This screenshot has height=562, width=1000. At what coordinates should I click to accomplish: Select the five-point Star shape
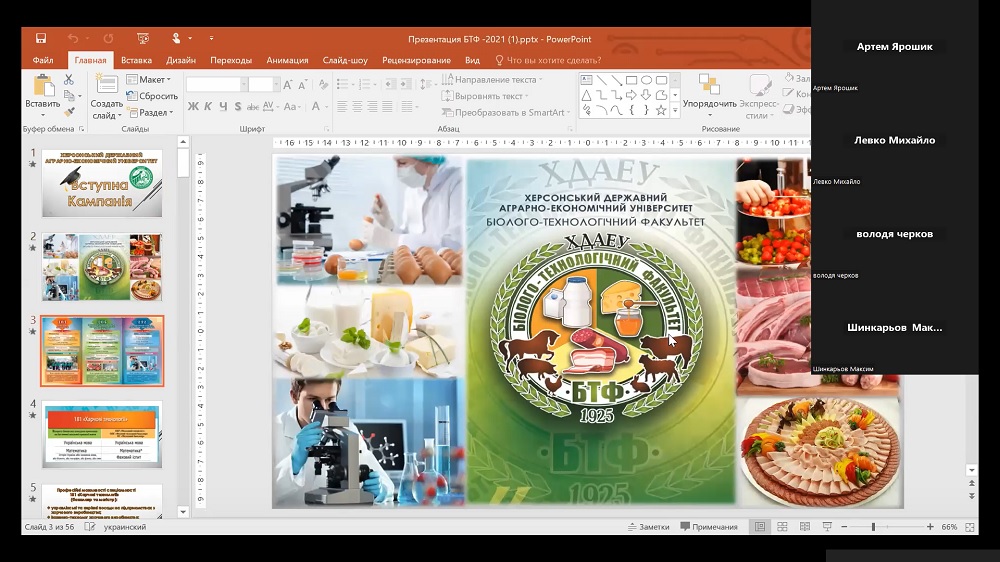(661, 110)
